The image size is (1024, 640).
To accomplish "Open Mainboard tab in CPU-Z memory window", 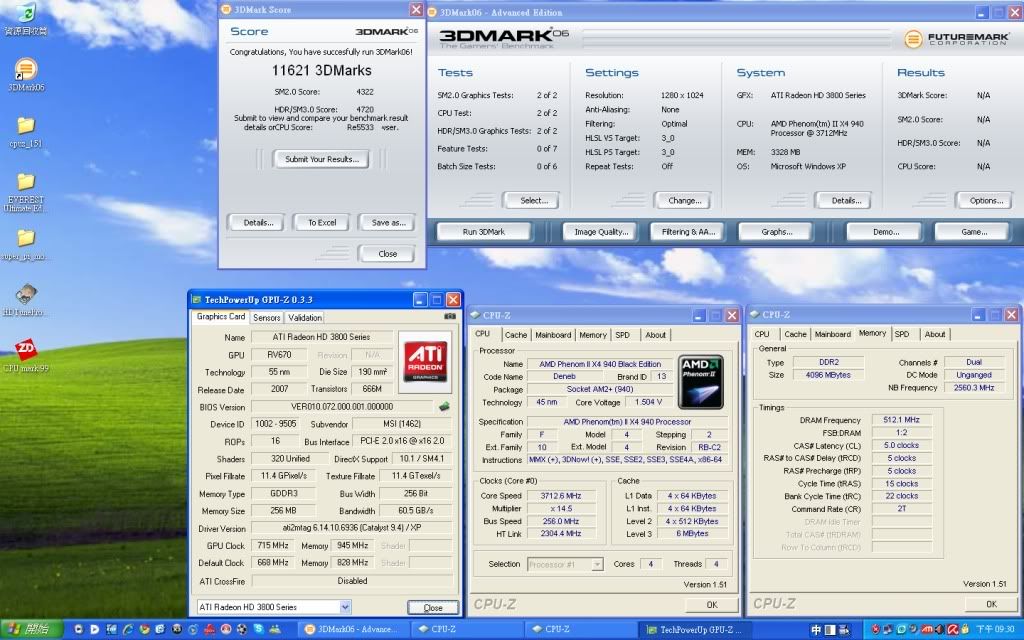I will (x=833, y=334).
